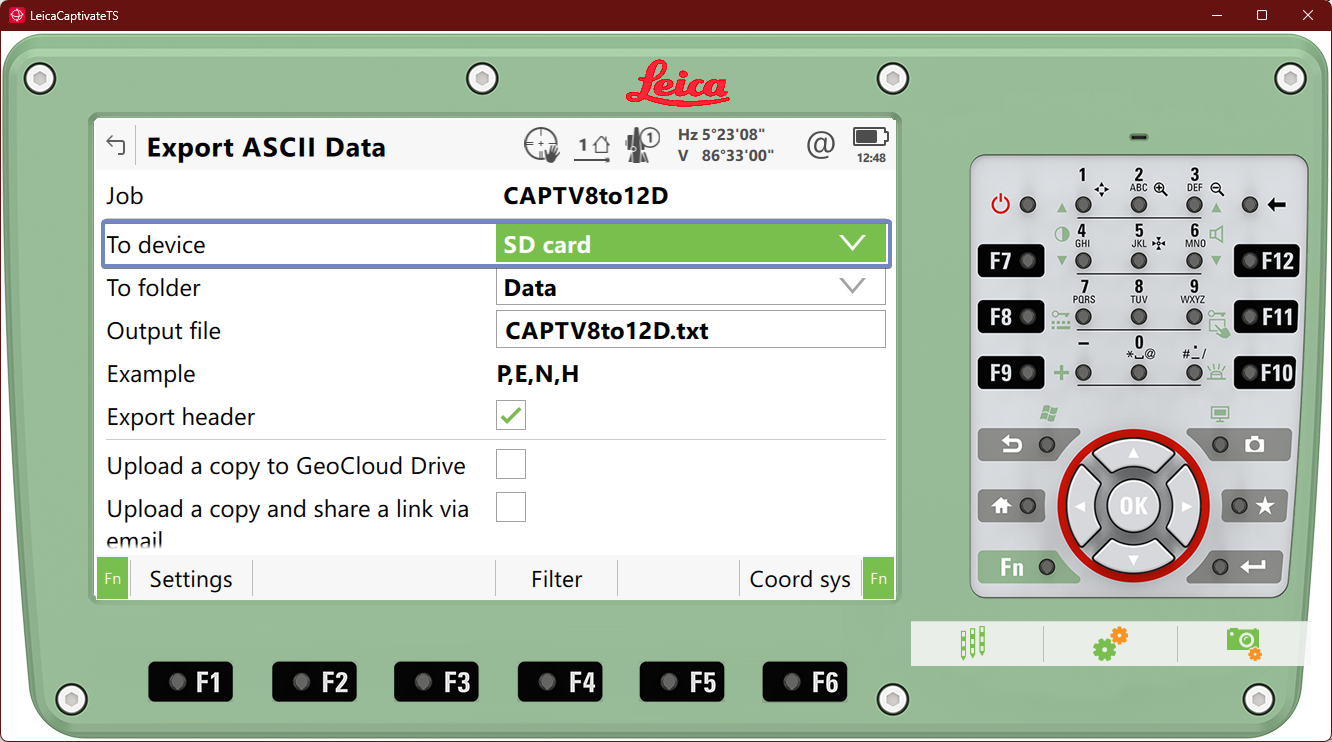Click the 0 key on the keypad
The height and width of the screenshot is (742, 1332).
coord(1139,373)
